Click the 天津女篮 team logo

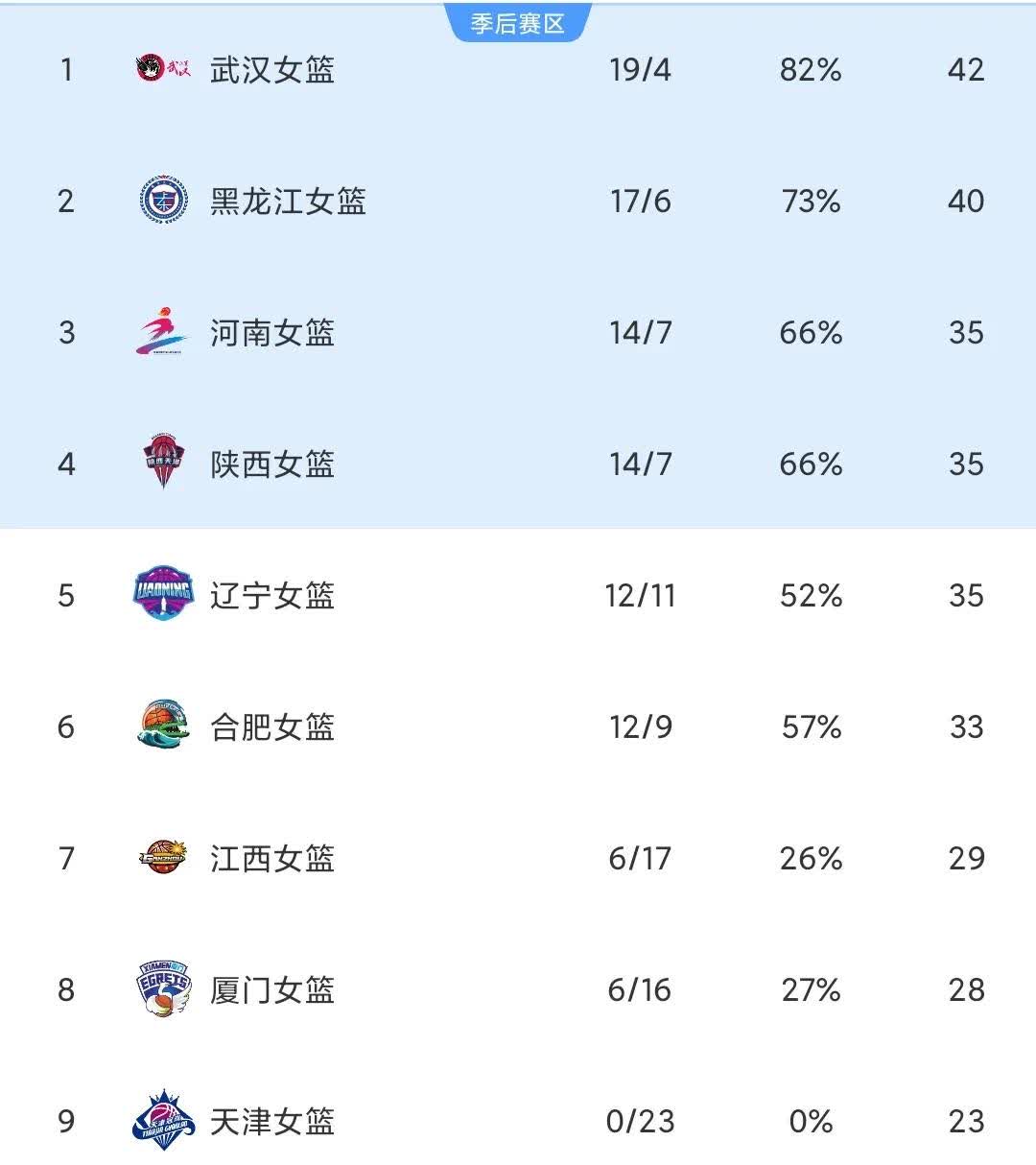tap(163, 1120)
